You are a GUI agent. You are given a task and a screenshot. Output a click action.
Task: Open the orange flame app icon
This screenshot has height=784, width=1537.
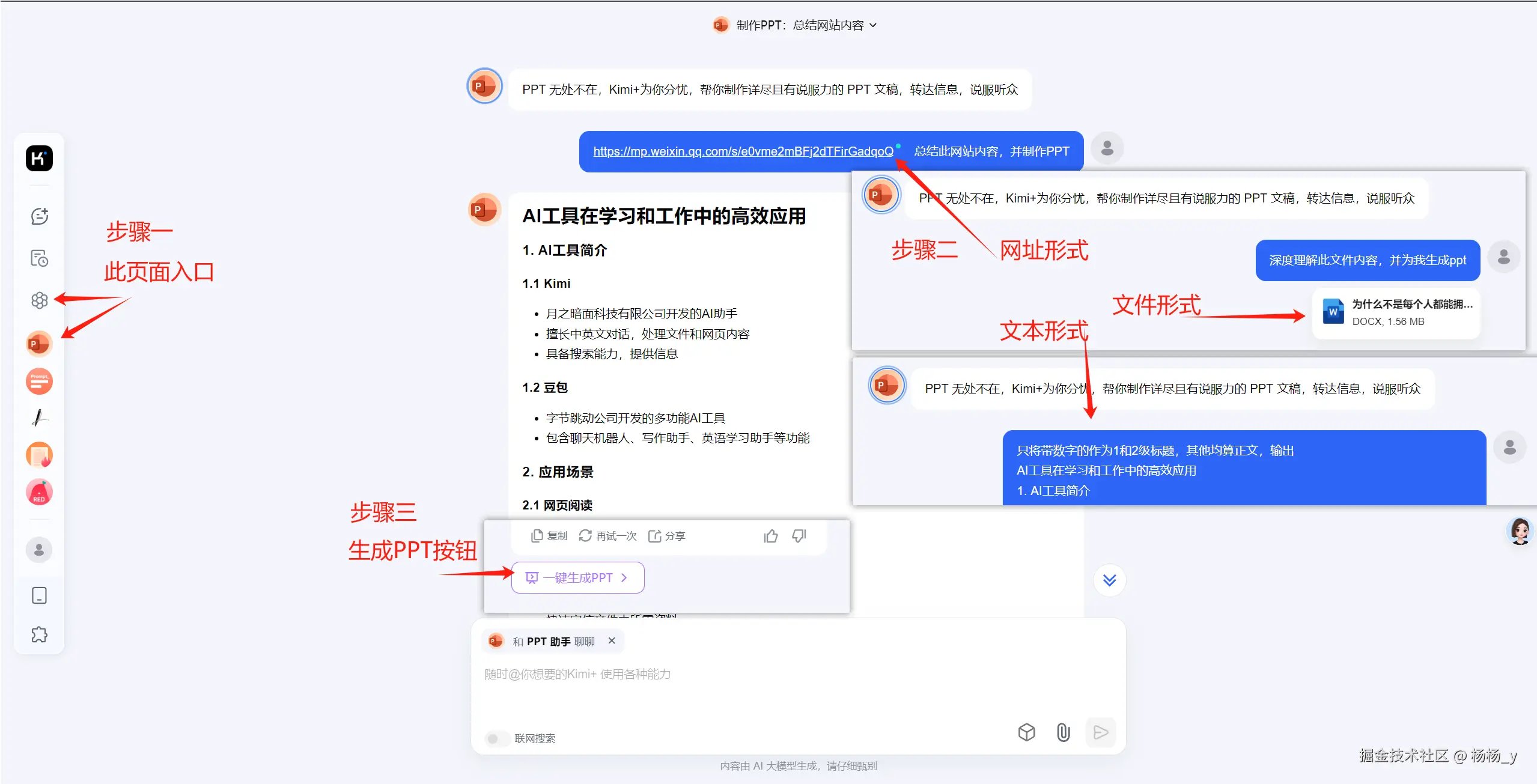point(39,455)
